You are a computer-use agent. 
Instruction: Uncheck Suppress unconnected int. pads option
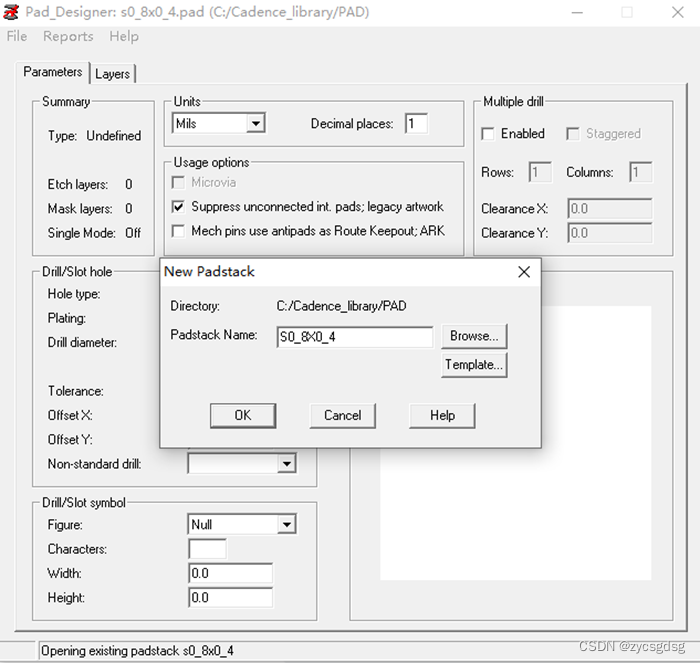[x=178, y=207]
